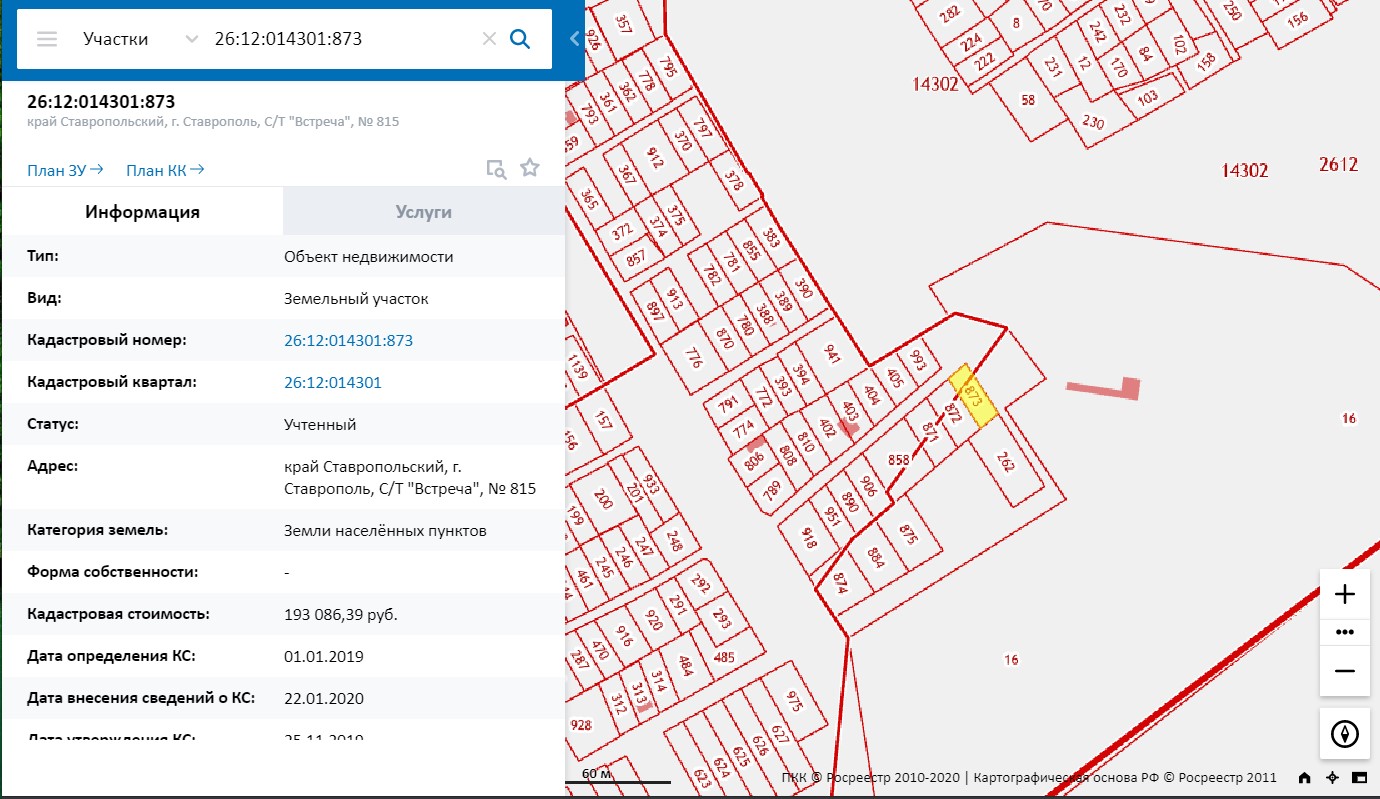Screen dimensions: 1380x799
Task: Click the date '01.01.2019'
Action: point(324,657)
